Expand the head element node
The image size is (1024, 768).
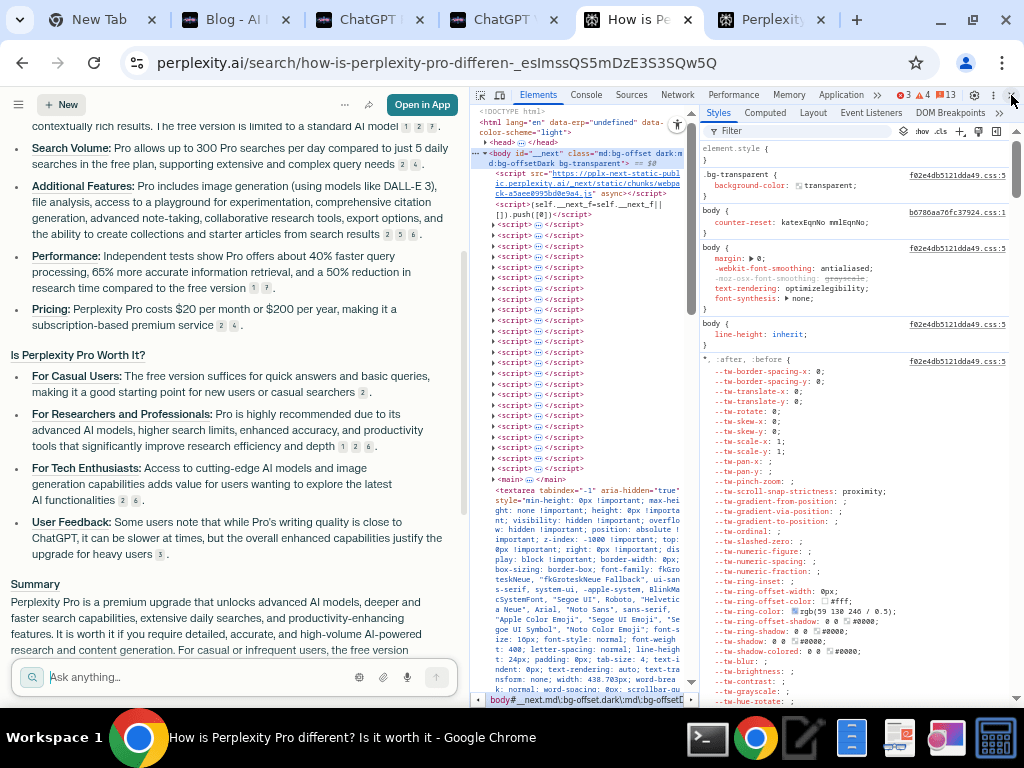(x=485, y=142)
